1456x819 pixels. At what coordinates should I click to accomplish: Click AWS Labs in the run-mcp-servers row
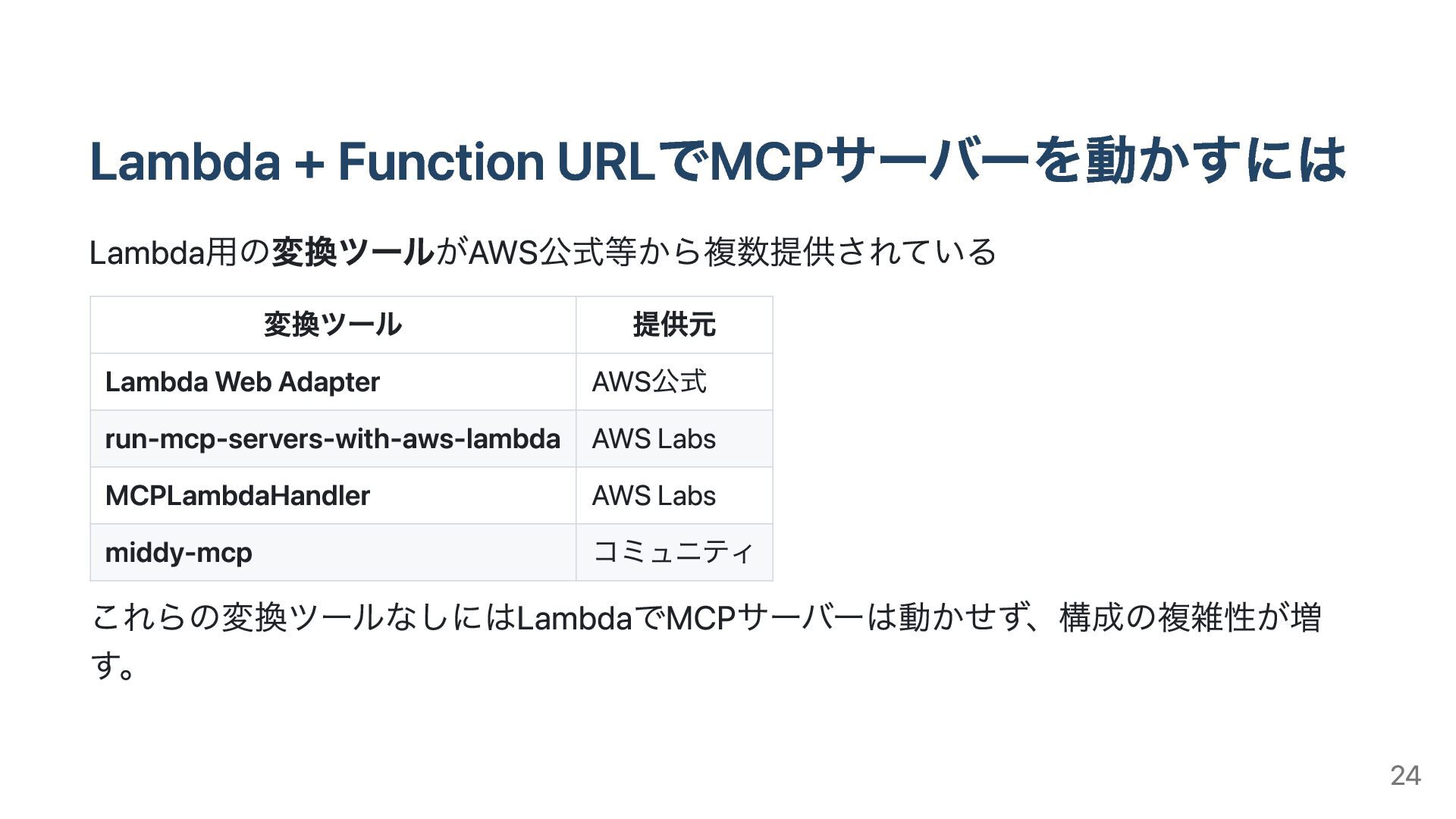point(654,438)
